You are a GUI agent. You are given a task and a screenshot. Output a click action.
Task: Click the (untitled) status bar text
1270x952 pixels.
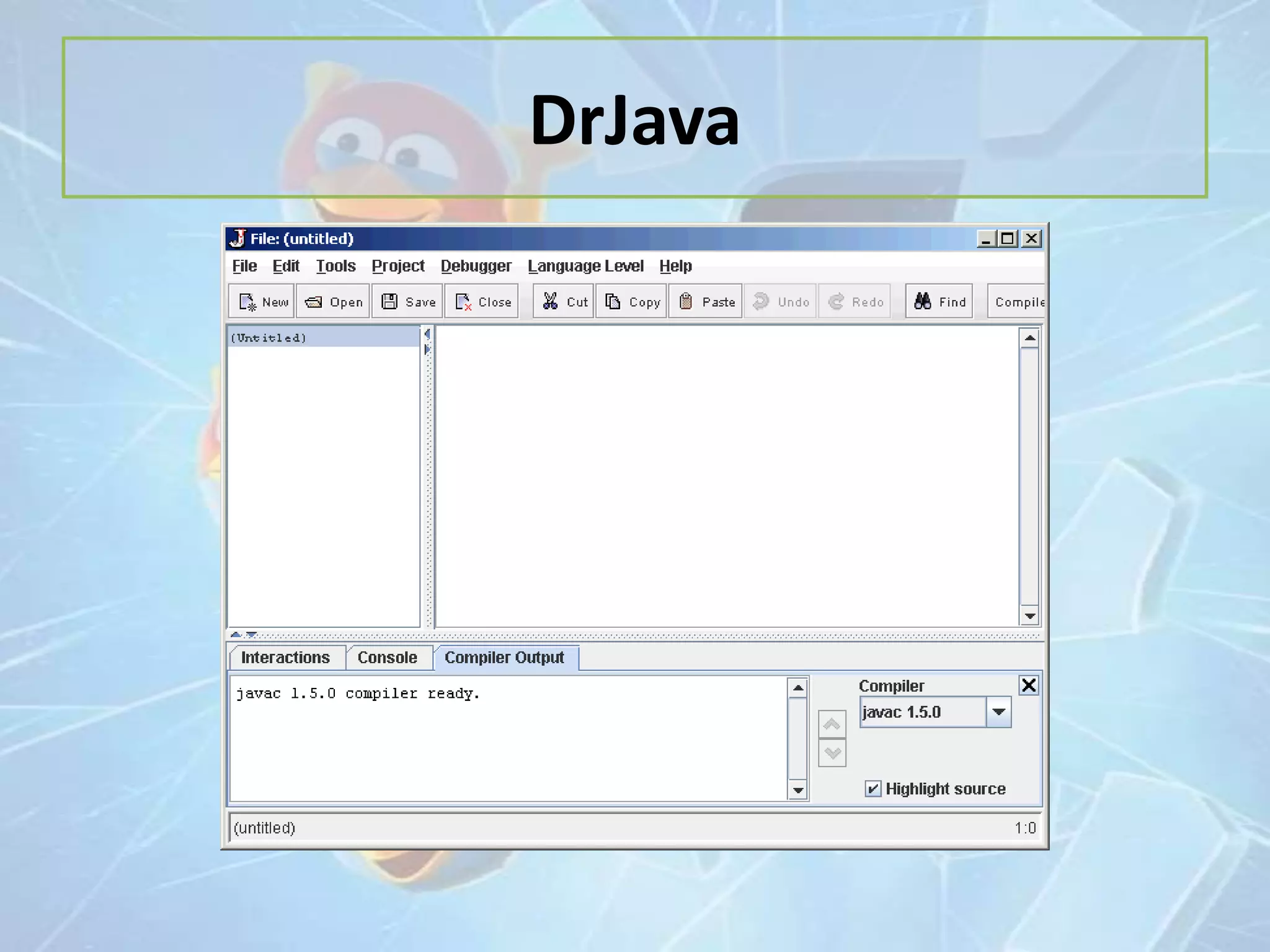click(264, 828)
